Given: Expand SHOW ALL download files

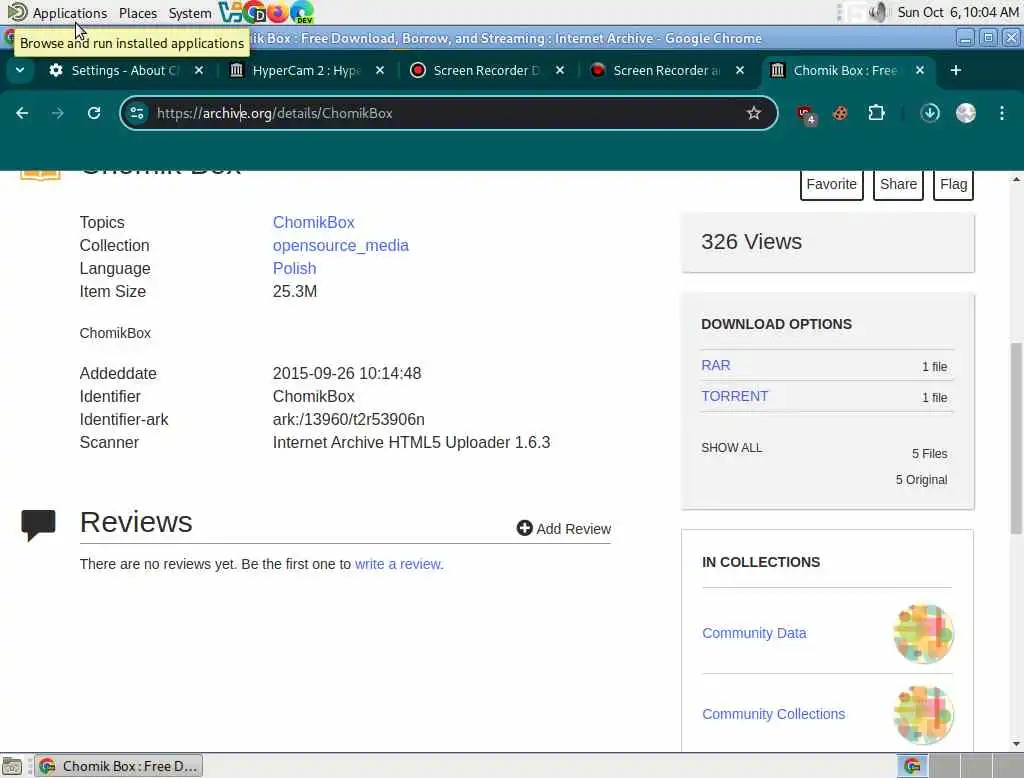Looking at the screenshot, I should coord(731,448).
